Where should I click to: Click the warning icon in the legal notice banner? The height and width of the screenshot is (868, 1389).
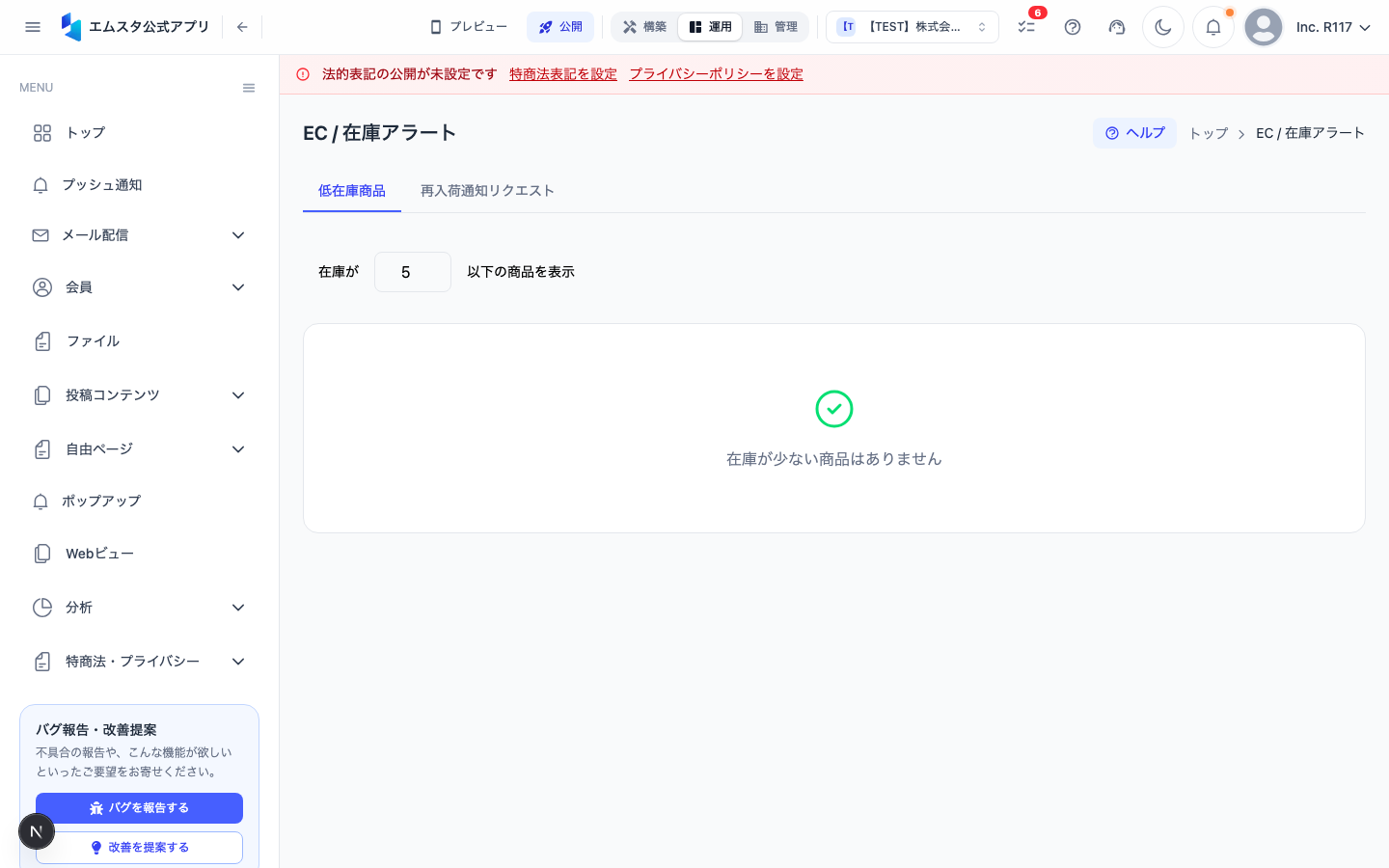tap(303, 74)
